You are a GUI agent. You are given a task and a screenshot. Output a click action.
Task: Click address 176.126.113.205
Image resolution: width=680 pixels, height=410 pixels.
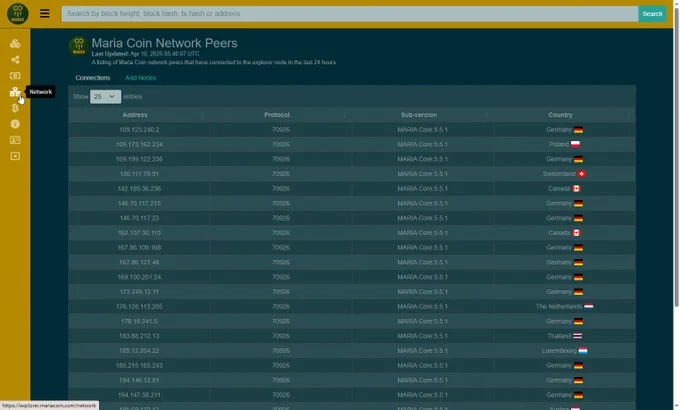139,307
